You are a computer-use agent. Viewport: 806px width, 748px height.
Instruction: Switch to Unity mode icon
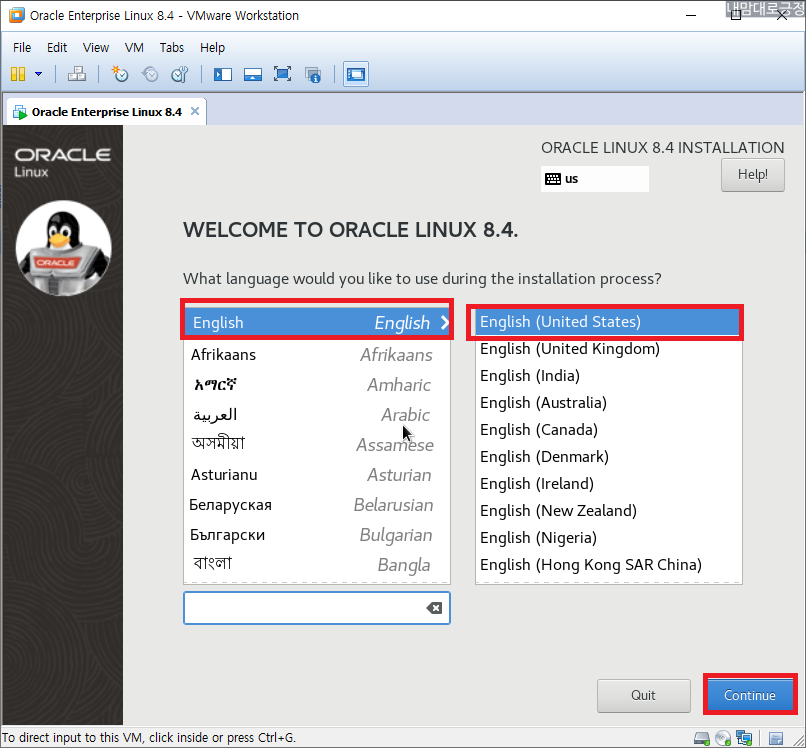point(313,75)
